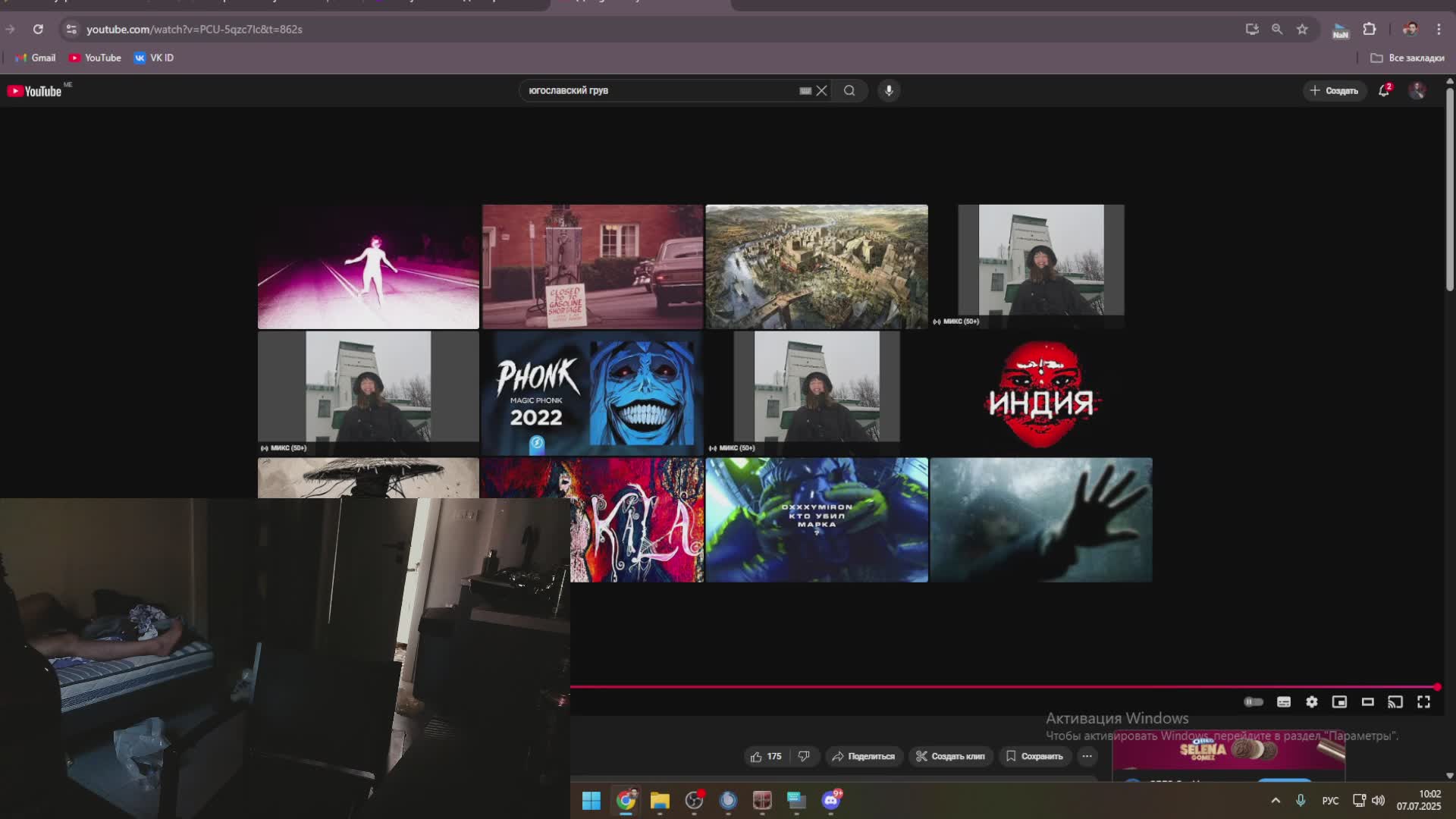Image resolution: width=1456 pixels, height=819 pixels.
Task: Enable miniplayer mode
Action: pyautogui.click(x=1340, y=702)
